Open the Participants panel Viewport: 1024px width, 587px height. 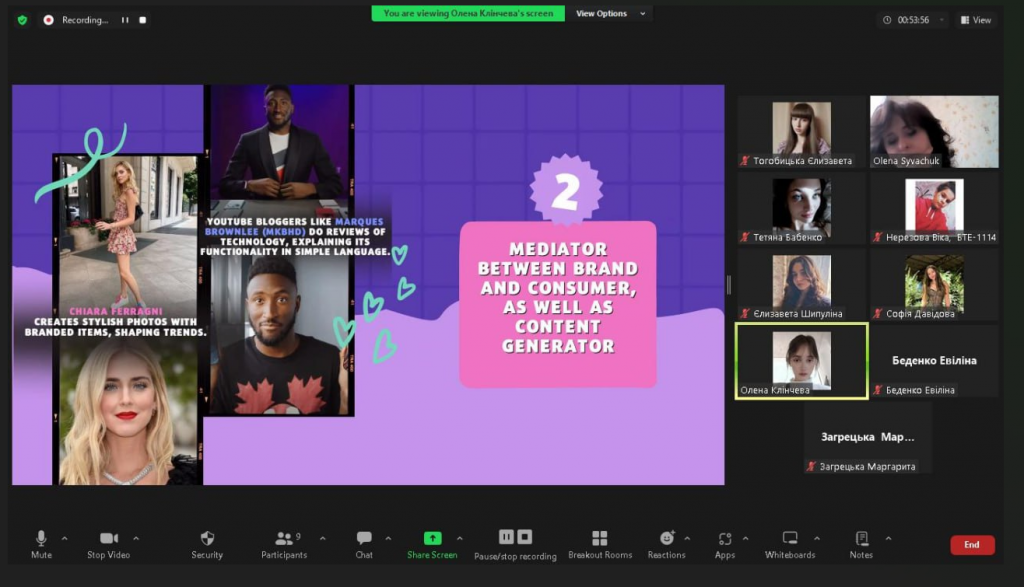[x=285, y=543]
